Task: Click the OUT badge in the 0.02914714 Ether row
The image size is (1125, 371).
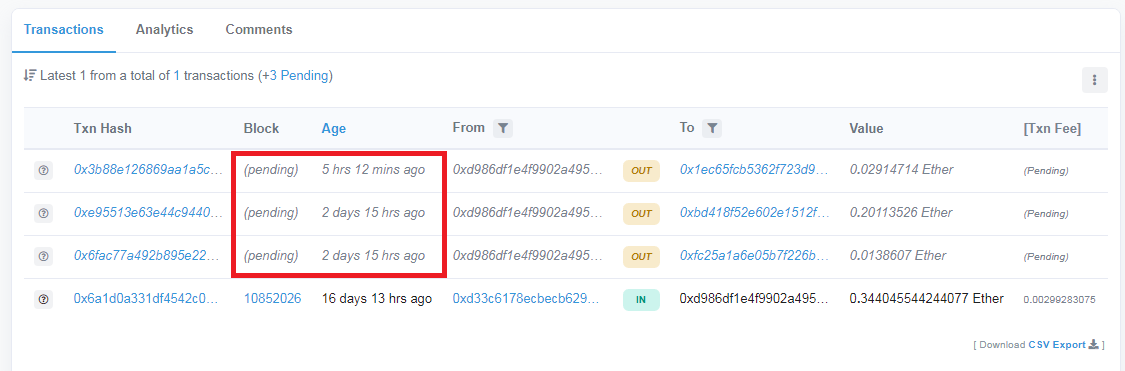Action: click(641, 171)
